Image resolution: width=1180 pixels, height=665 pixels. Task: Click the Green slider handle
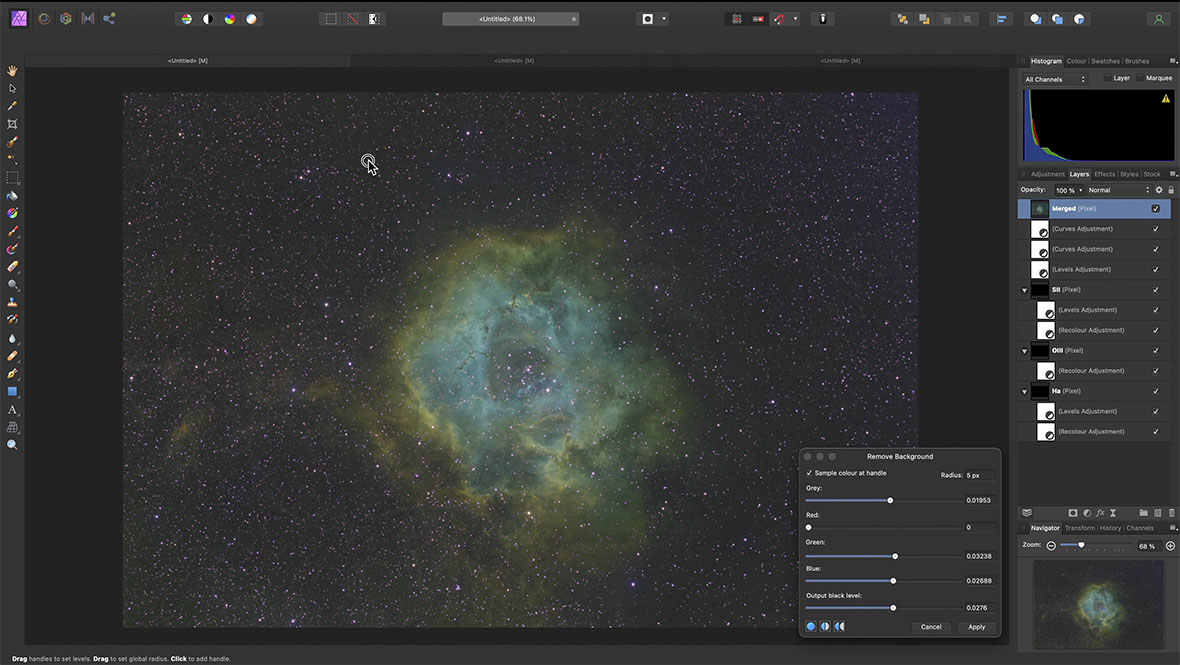895,556
